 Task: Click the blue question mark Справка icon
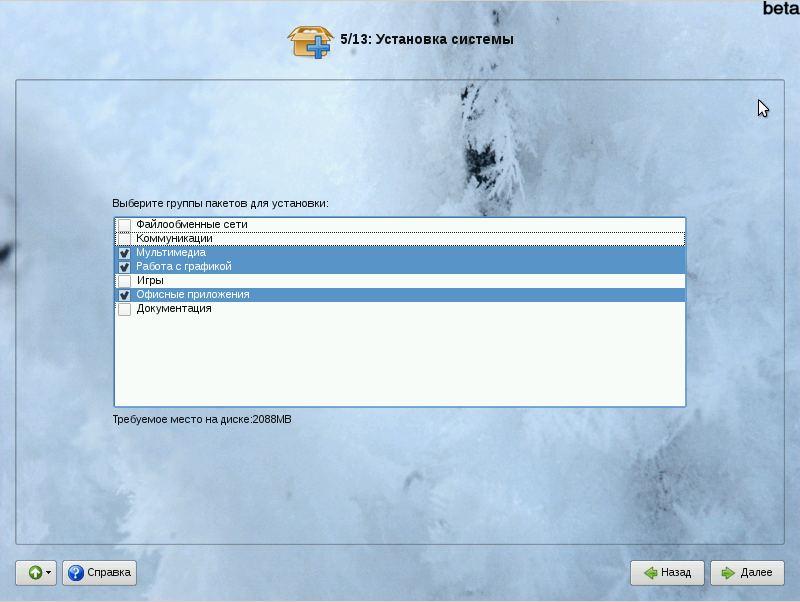tap(75, 573)
